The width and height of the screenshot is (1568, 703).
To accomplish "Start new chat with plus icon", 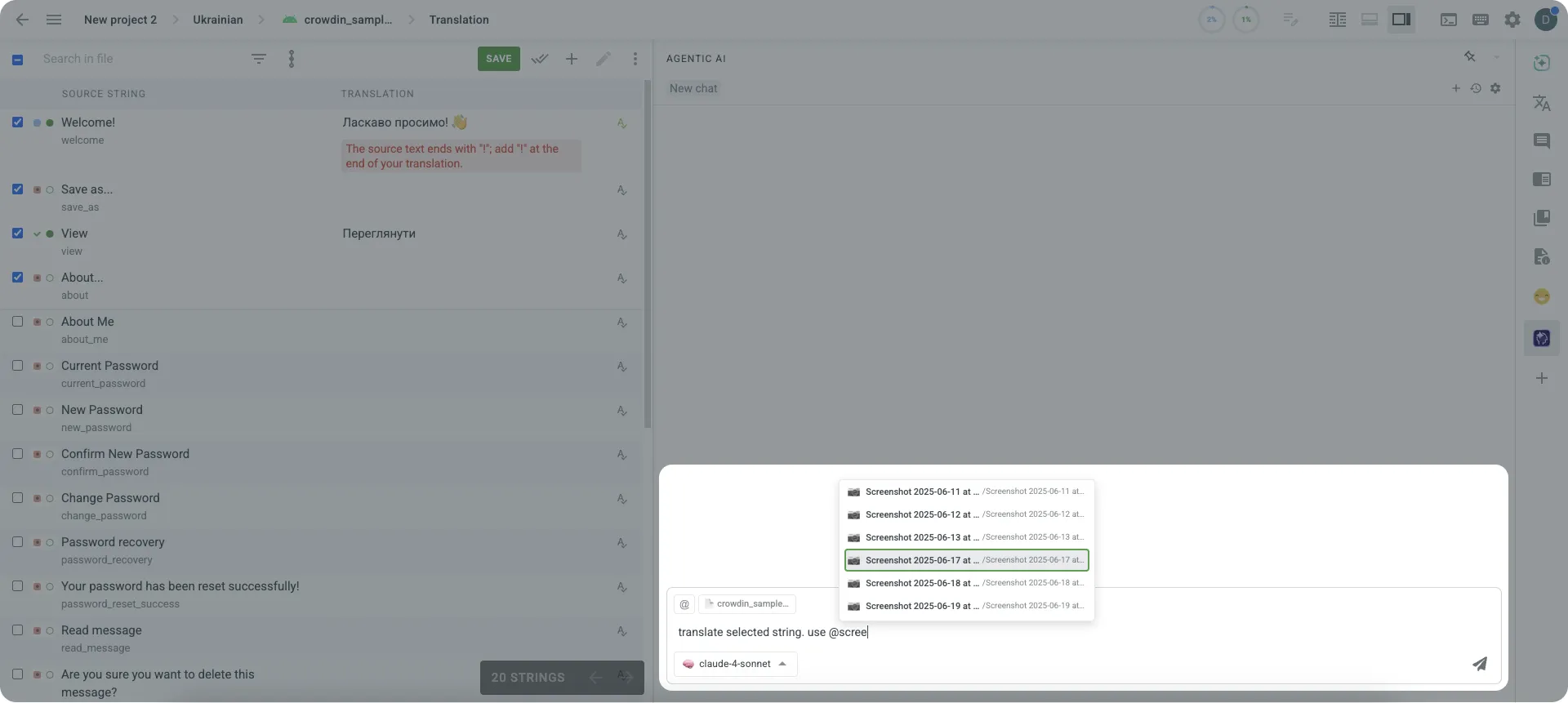I will (x=1455, y=88).
